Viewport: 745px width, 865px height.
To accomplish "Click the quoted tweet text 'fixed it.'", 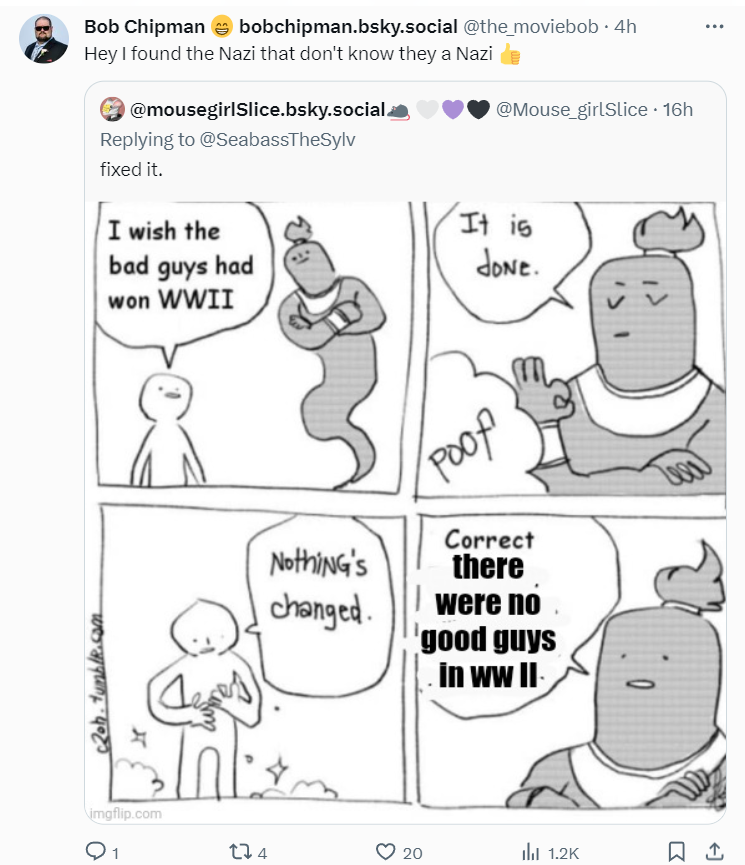I will click(131, 169).
